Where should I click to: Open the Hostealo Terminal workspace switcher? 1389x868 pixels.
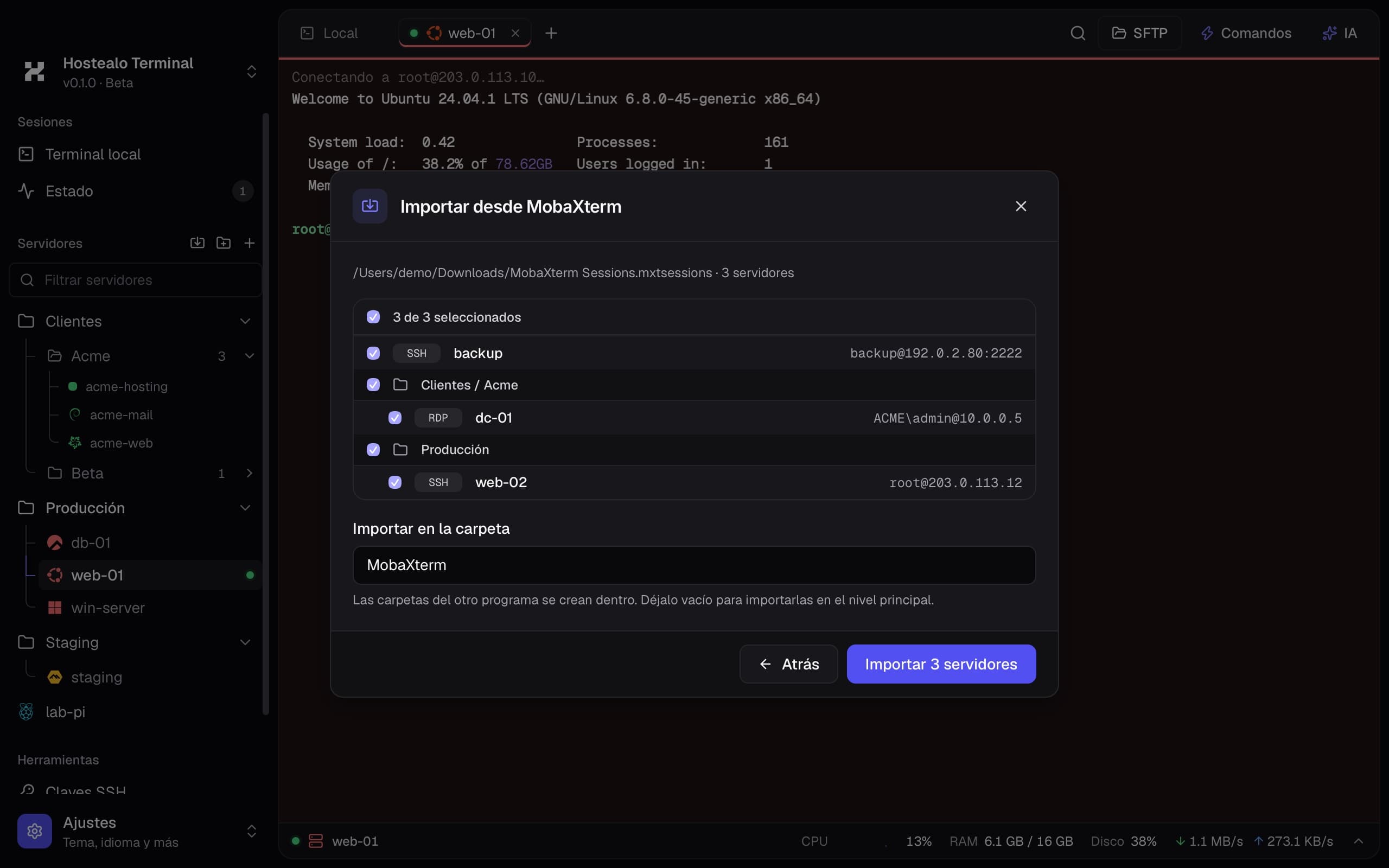click(x=251, y=72)
